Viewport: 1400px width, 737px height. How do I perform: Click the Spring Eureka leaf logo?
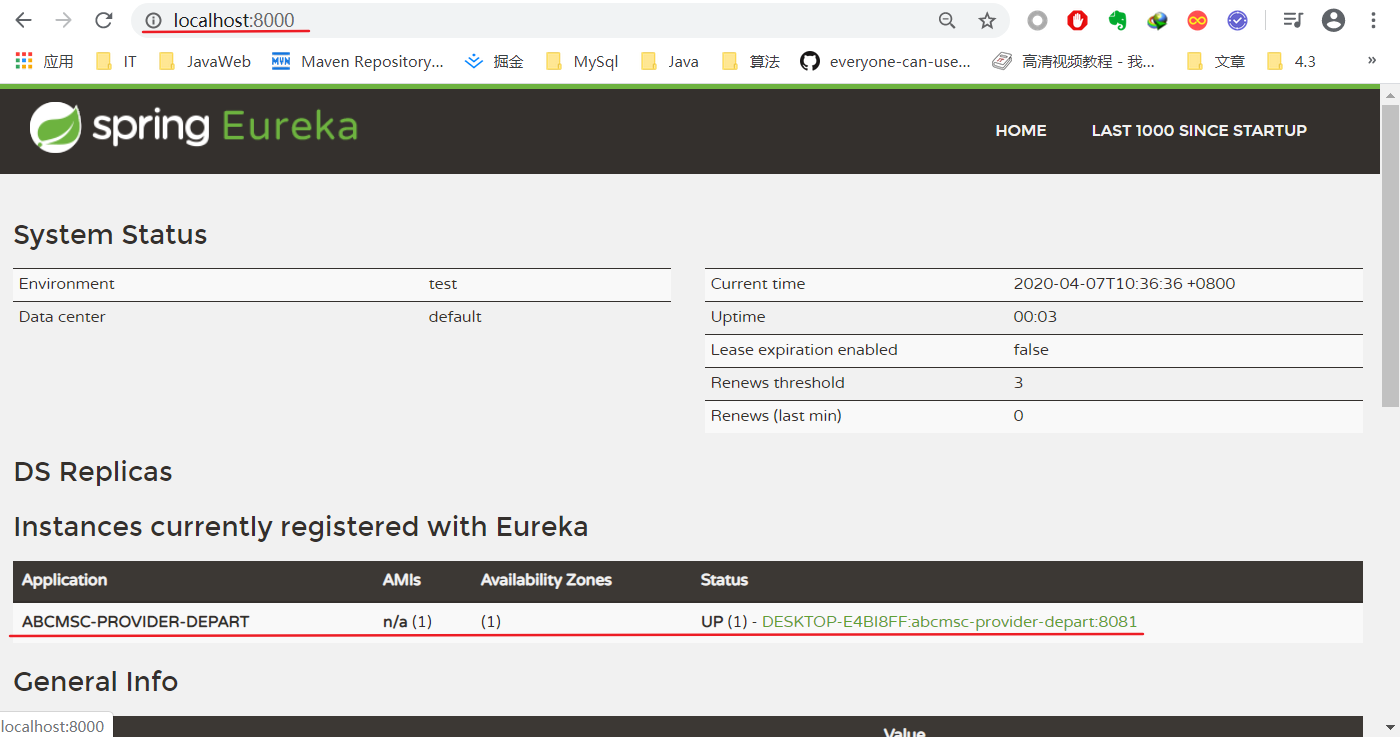point(55,129)
